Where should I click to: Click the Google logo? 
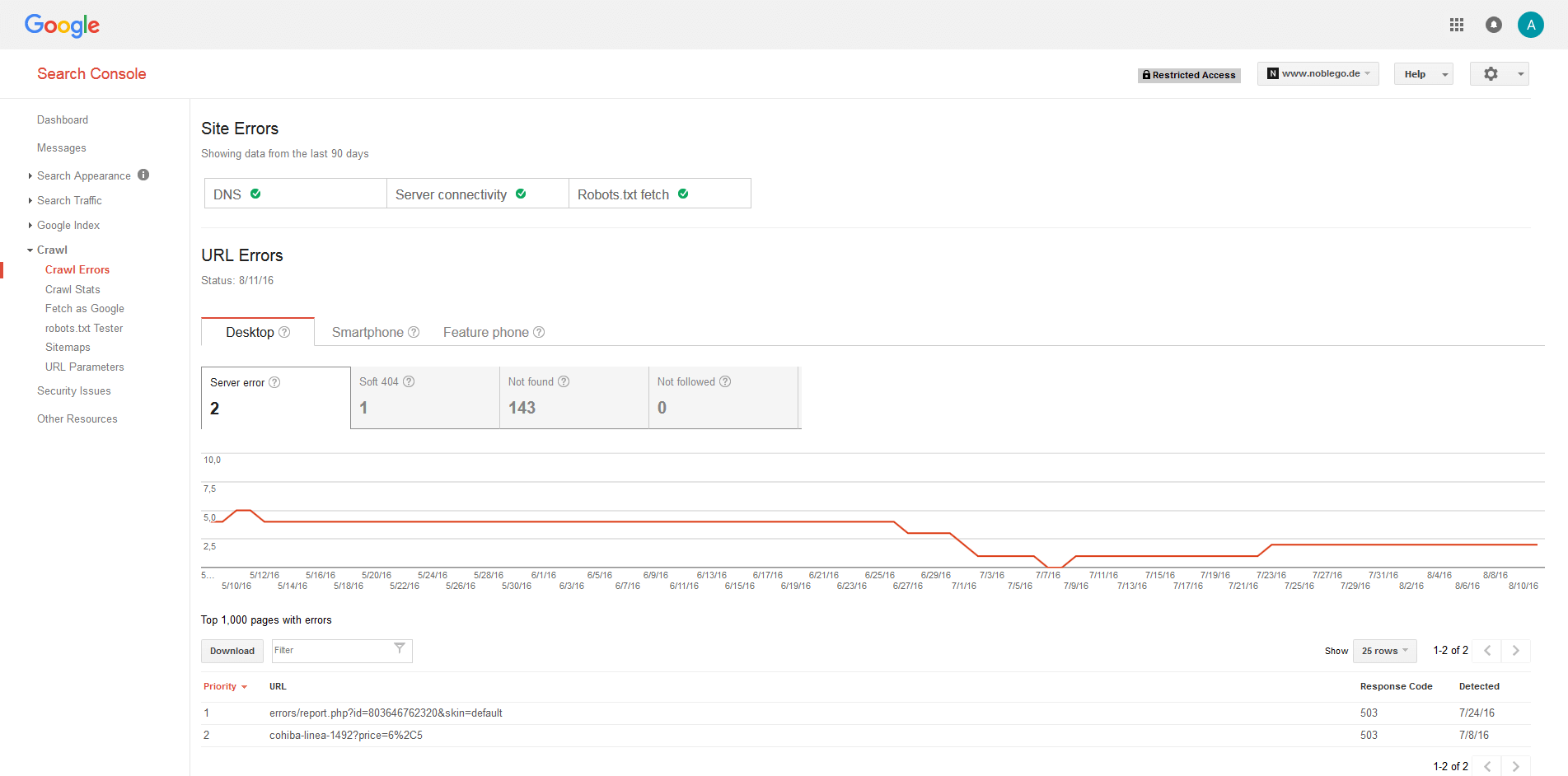[62, 25]
